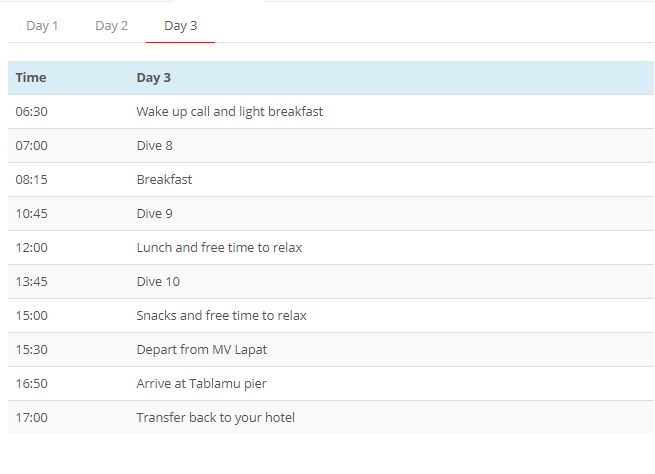Screen dimensions: 655x474
Task: Click the Day 3 column header
Action: pos(153,78)
